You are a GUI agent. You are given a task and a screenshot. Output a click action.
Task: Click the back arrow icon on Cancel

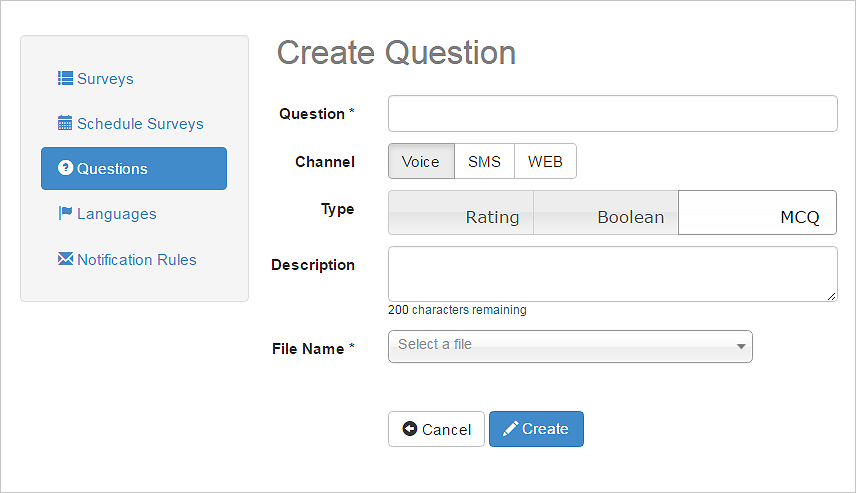(409, 429)
